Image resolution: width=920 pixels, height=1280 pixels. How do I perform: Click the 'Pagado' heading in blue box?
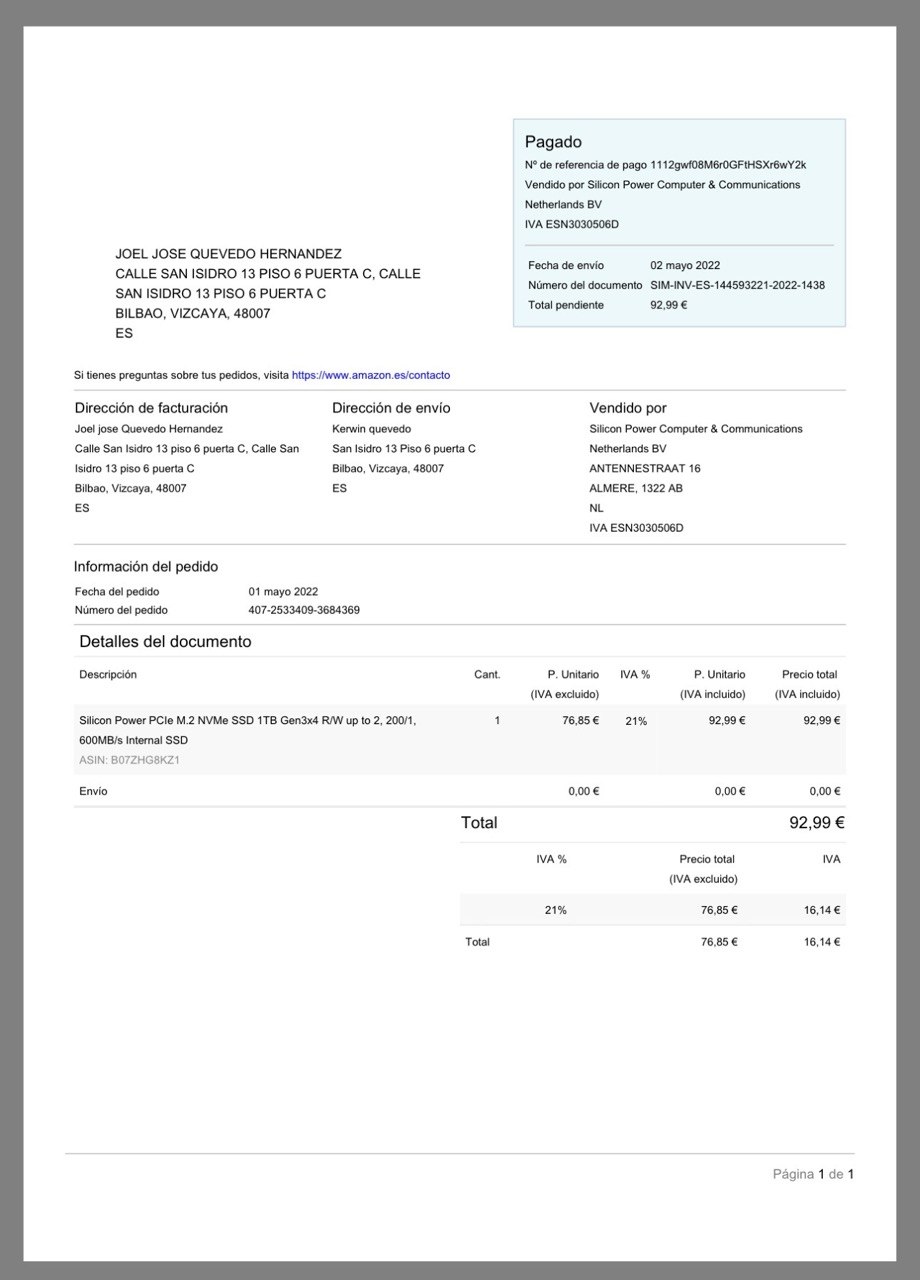point(553,142)
